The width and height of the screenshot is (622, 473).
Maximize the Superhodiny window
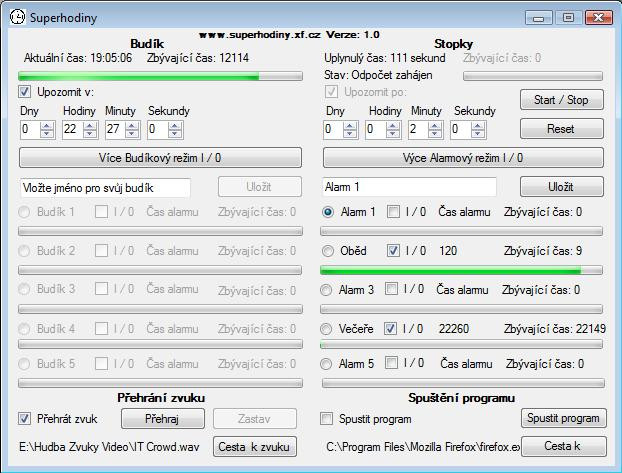click(568, 17)
